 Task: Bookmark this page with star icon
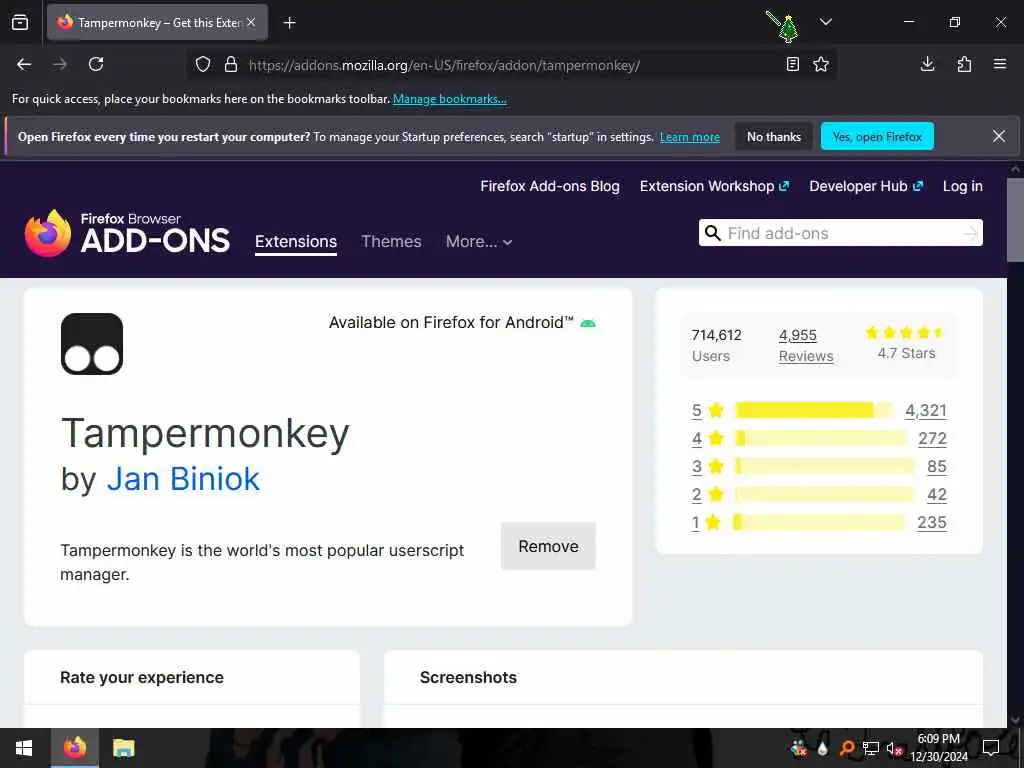point(821,64)
